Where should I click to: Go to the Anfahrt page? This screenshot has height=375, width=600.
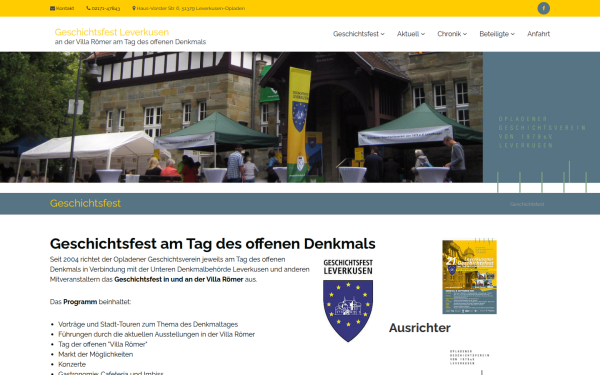pos(538,34)
